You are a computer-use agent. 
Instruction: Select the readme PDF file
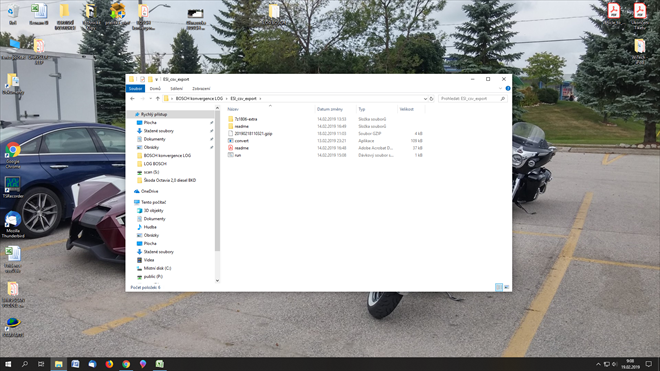coord(325,148)
